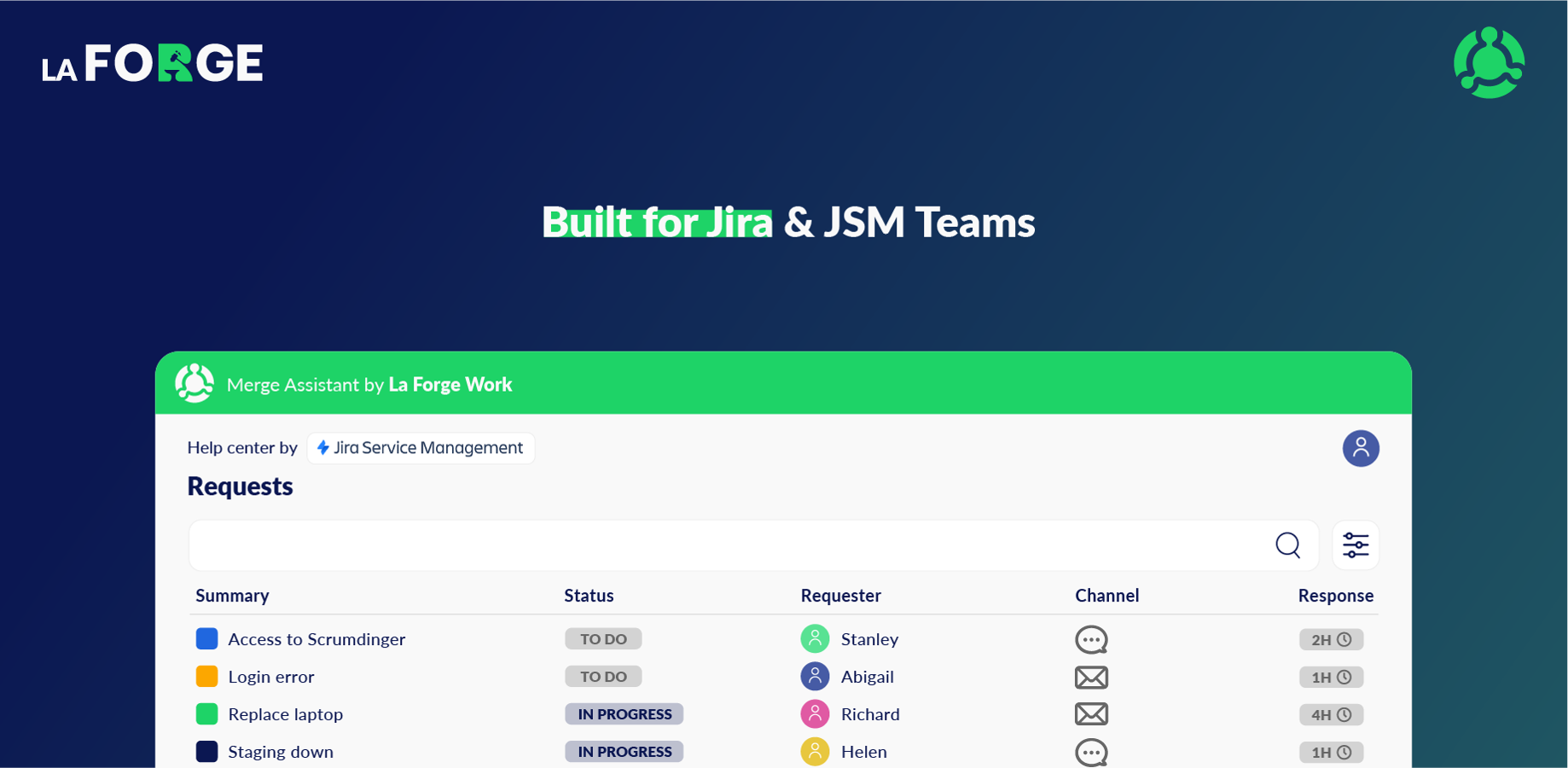Click 4H response badge for Replace laptop

tap(1331, 714)
